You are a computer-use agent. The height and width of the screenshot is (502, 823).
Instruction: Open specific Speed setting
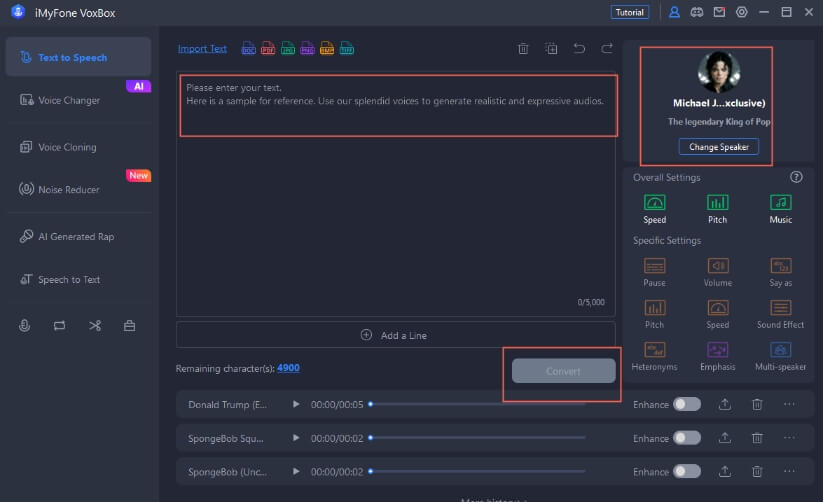click(718, 314)
